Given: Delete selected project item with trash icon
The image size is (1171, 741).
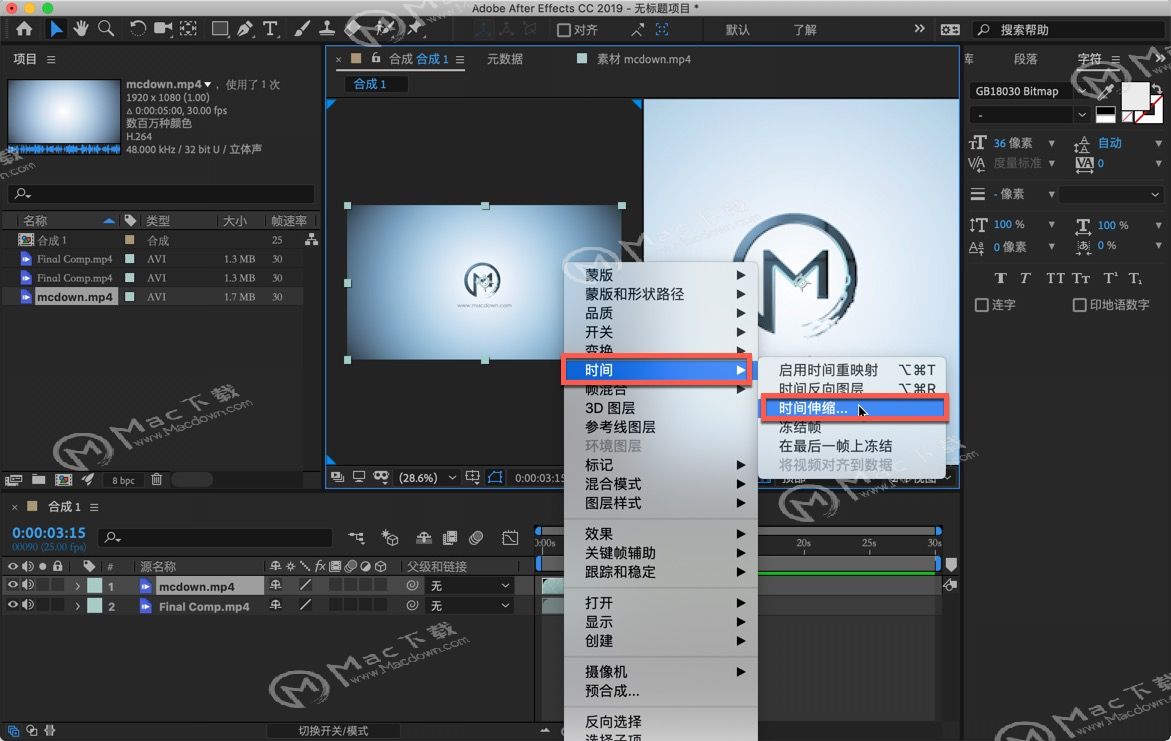Looking at the screenshot, I should (156, 480).
